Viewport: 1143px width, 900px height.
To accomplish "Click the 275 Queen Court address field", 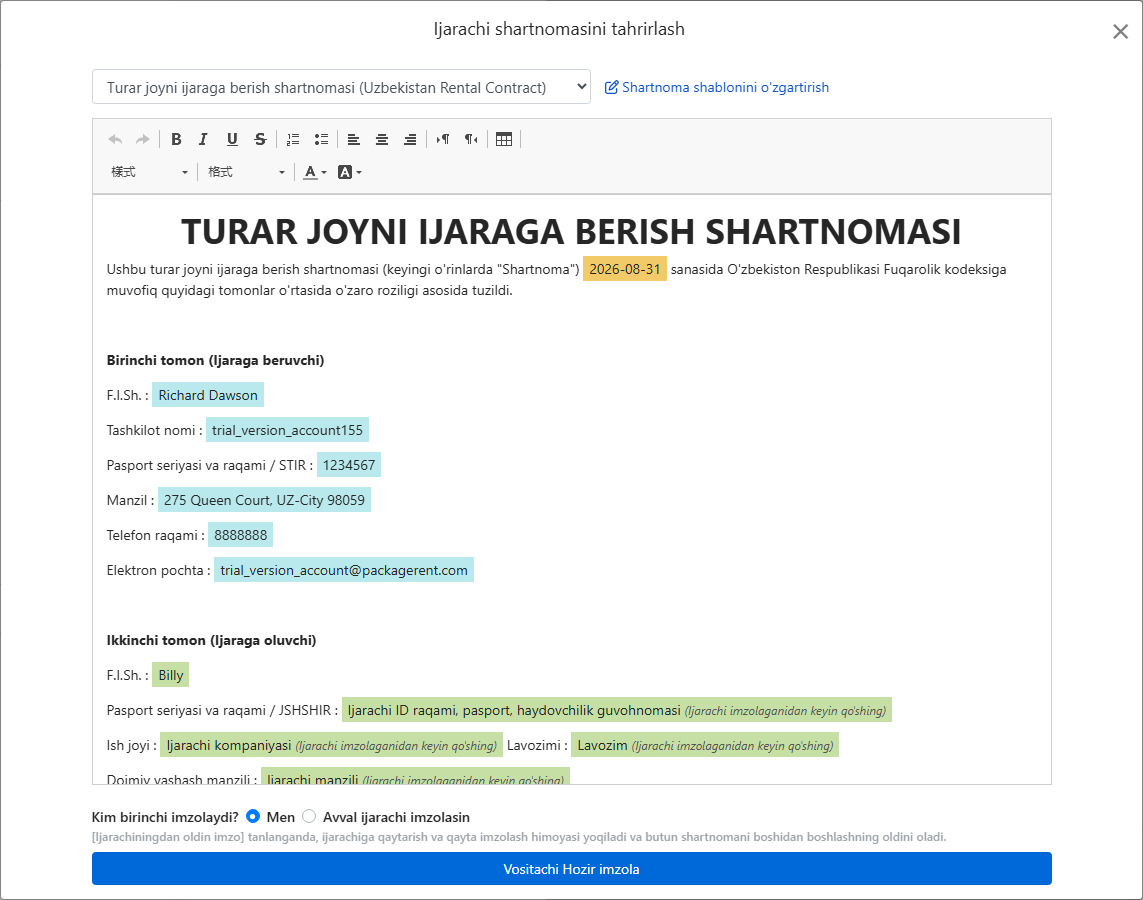I will click(x=264, y=500).
